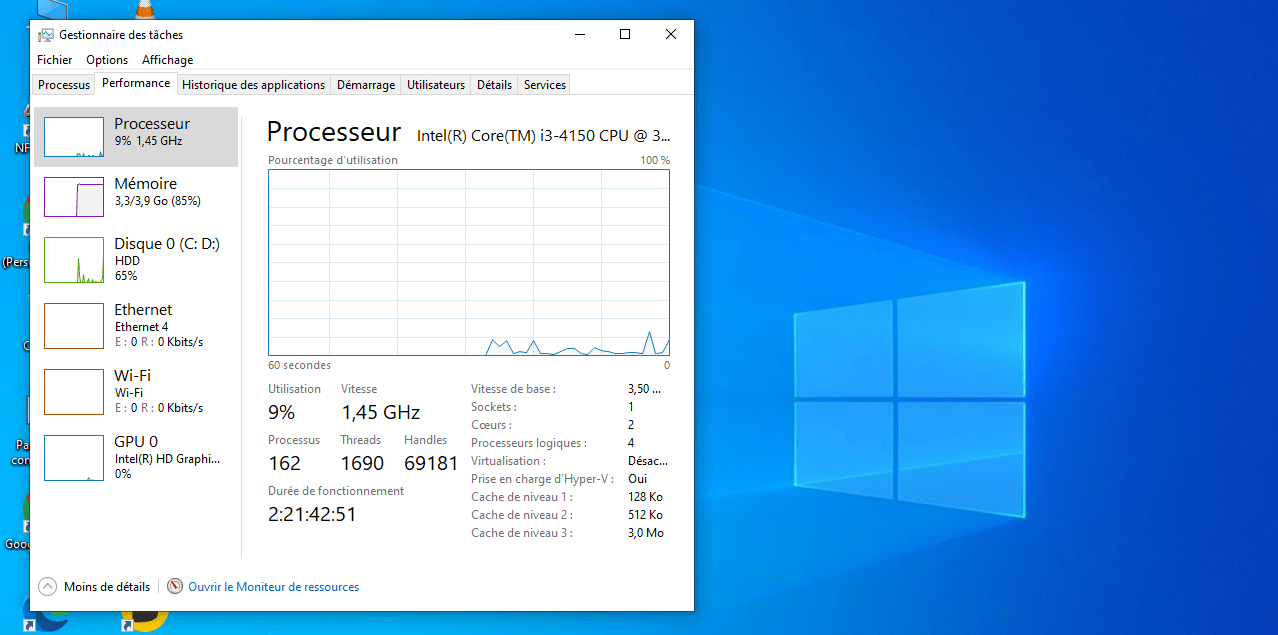Click the large 1,45 GHz value under Vitesse
Viewport: 1278px width, 635px height.
(381, 412)
